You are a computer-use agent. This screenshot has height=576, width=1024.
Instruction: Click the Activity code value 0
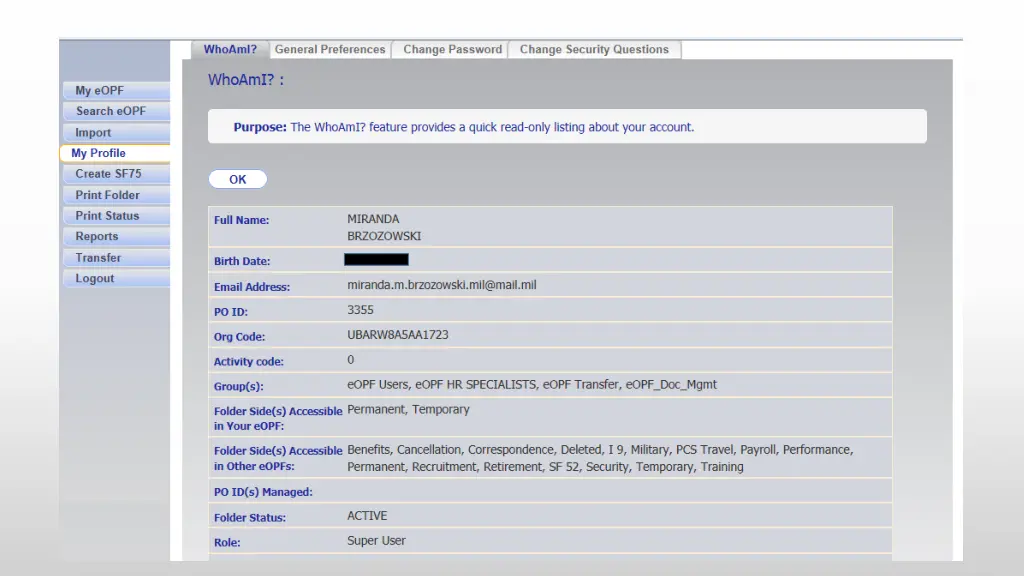351,360
